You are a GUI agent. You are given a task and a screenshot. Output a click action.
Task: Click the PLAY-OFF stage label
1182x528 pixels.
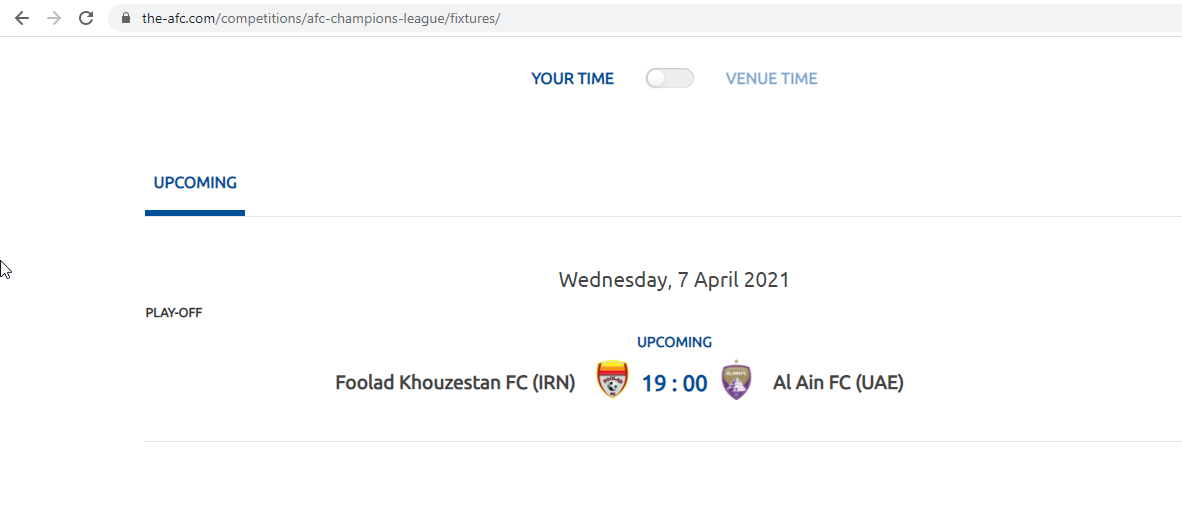coord(173,312)
